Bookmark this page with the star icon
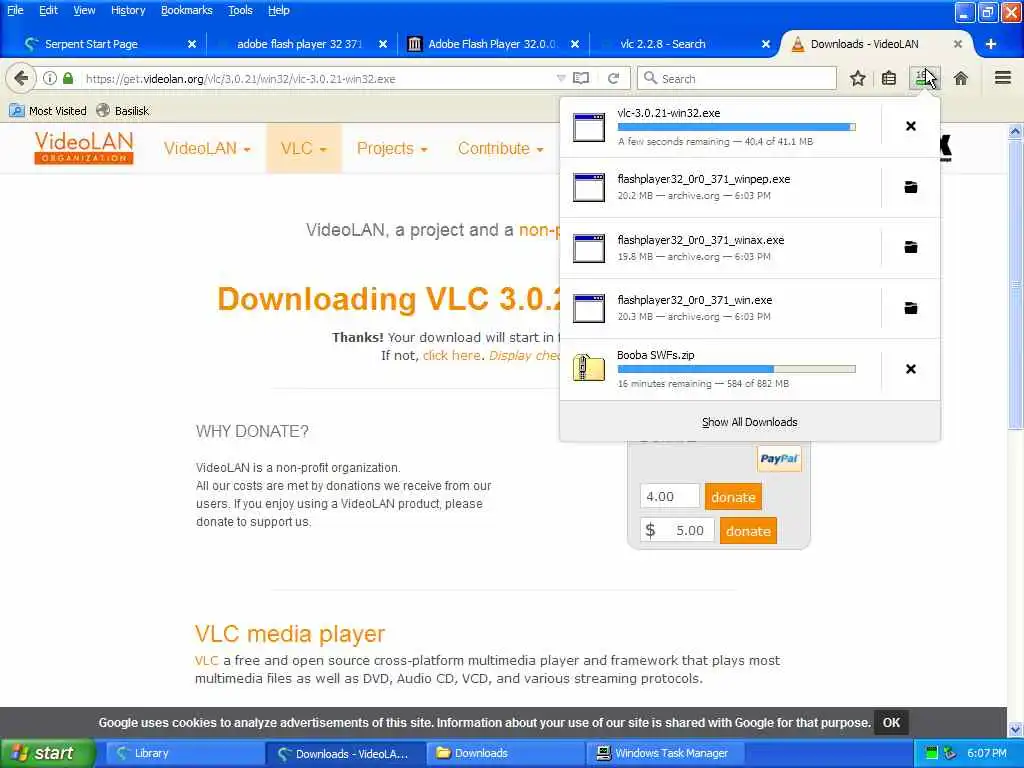 coord(857,78)
